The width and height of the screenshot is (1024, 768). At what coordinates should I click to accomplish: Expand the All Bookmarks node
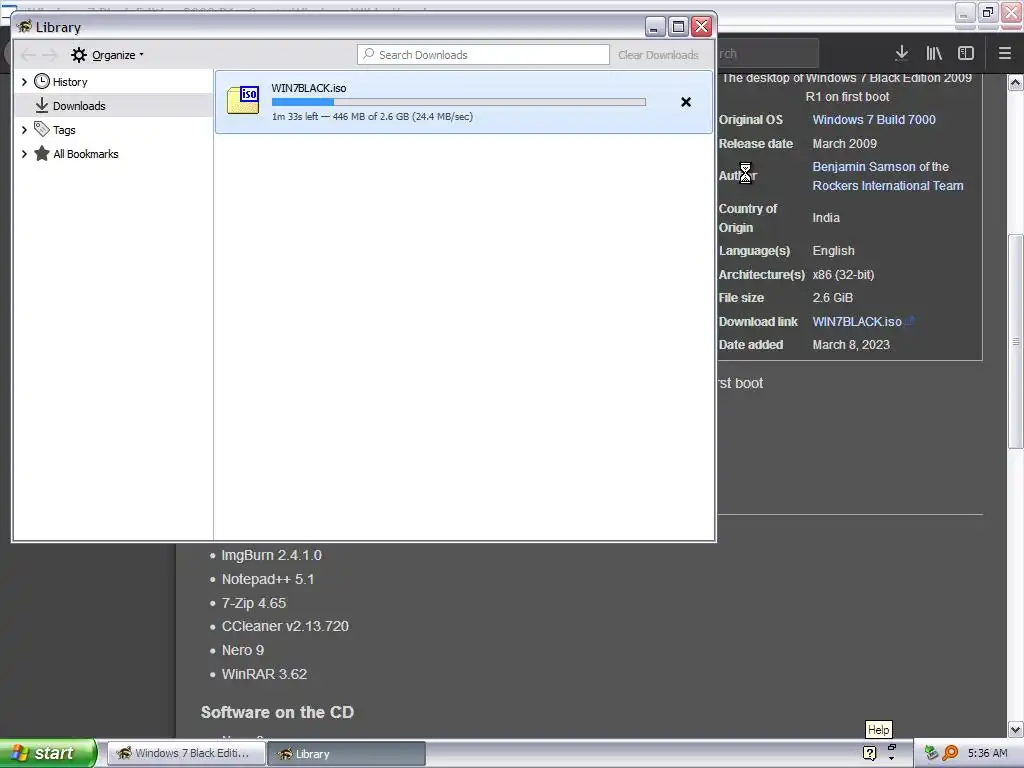(x=24, y=154)
